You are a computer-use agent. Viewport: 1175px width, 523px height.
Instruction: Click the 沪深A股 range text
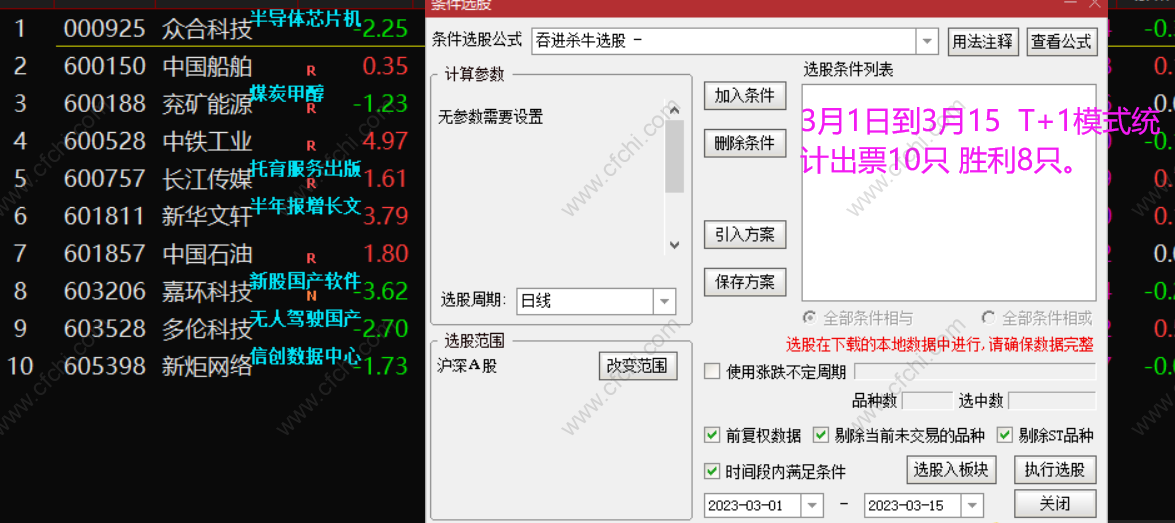[467, 366]
